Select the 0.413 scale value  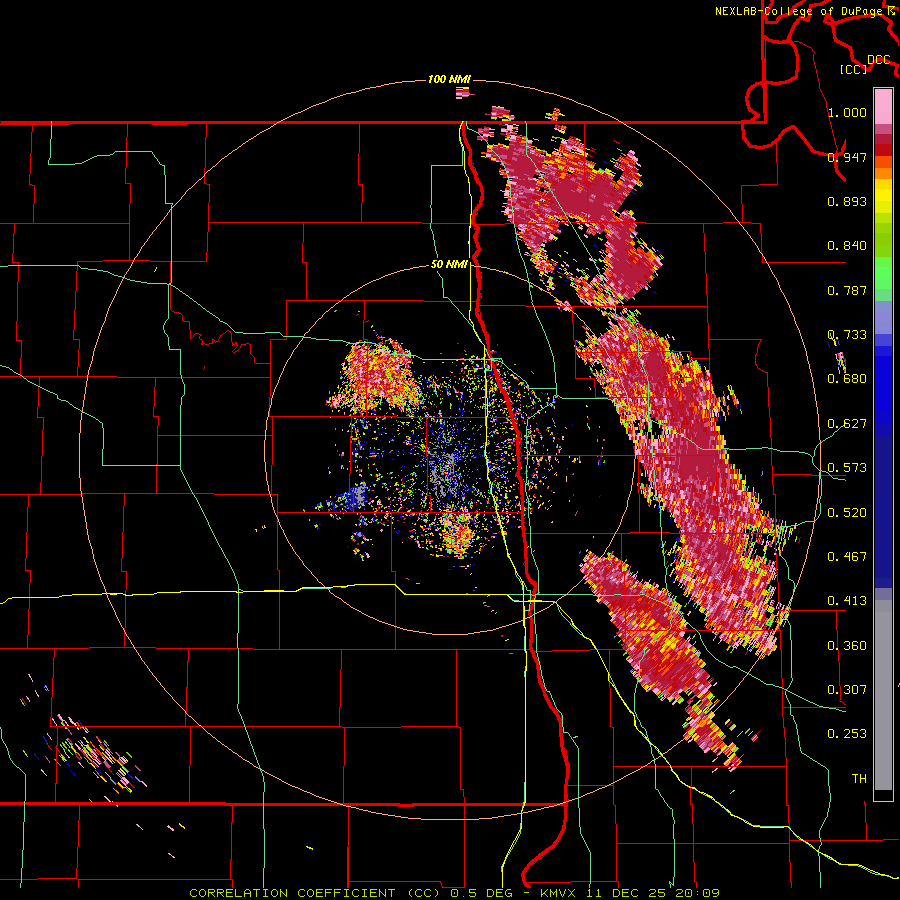coord(847,600)
